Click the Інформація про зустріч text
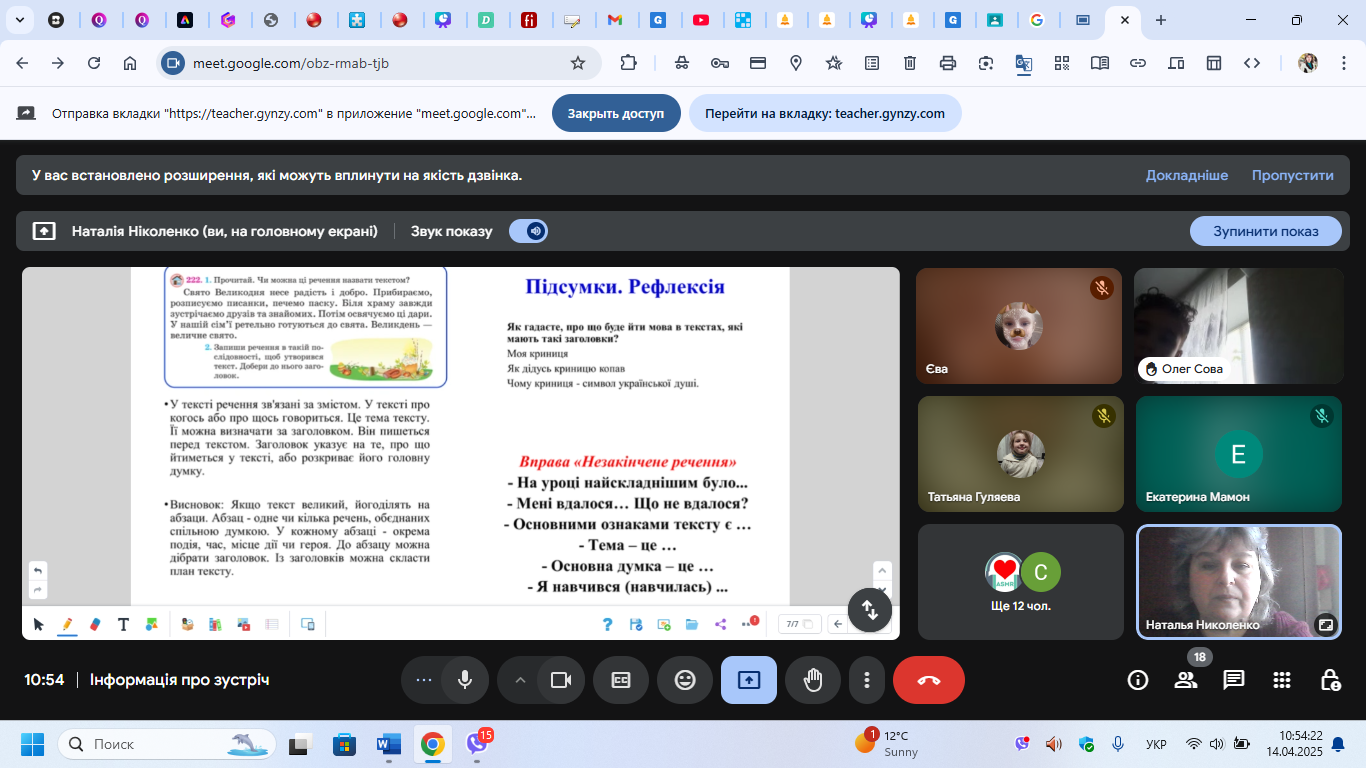The height and width of the screenshot is (768, 1366). 180,680
